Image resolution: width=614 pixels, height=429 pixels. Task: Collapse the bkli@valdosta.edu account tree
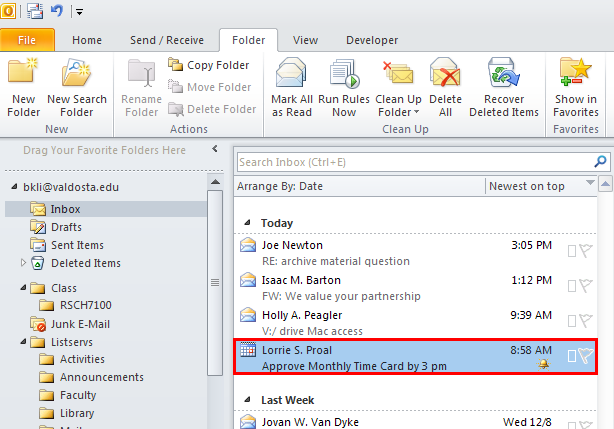tap(14, 187)
